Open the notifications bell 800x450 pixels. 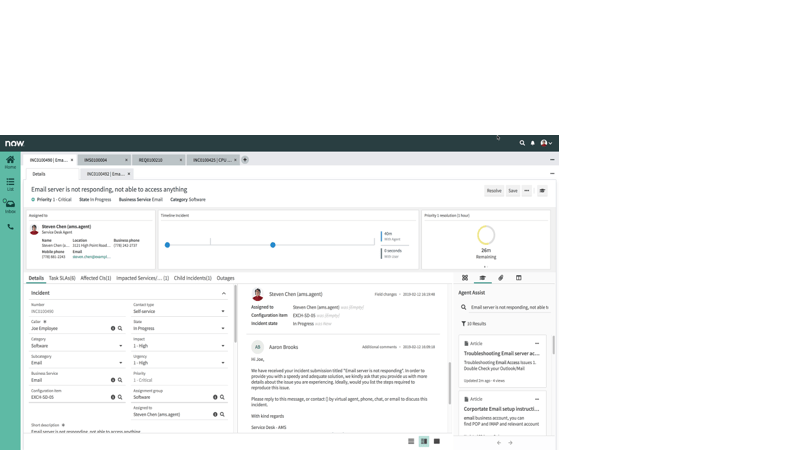(533, 143)
